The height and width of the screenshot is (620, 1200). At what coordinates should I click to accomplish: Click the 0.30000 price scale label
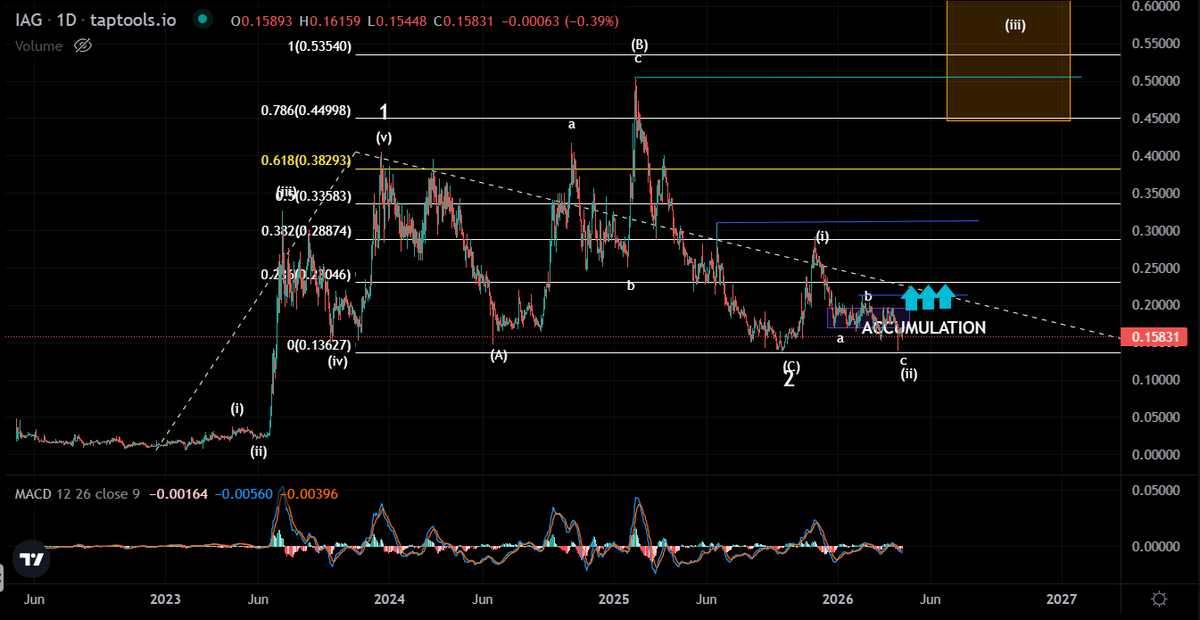tap(1160, 231)
